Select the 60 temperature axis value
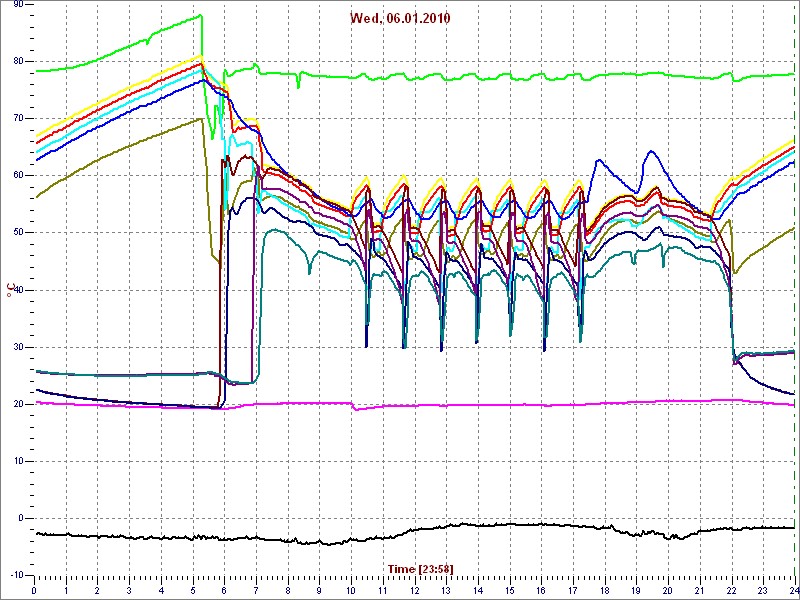 point(16,176)
